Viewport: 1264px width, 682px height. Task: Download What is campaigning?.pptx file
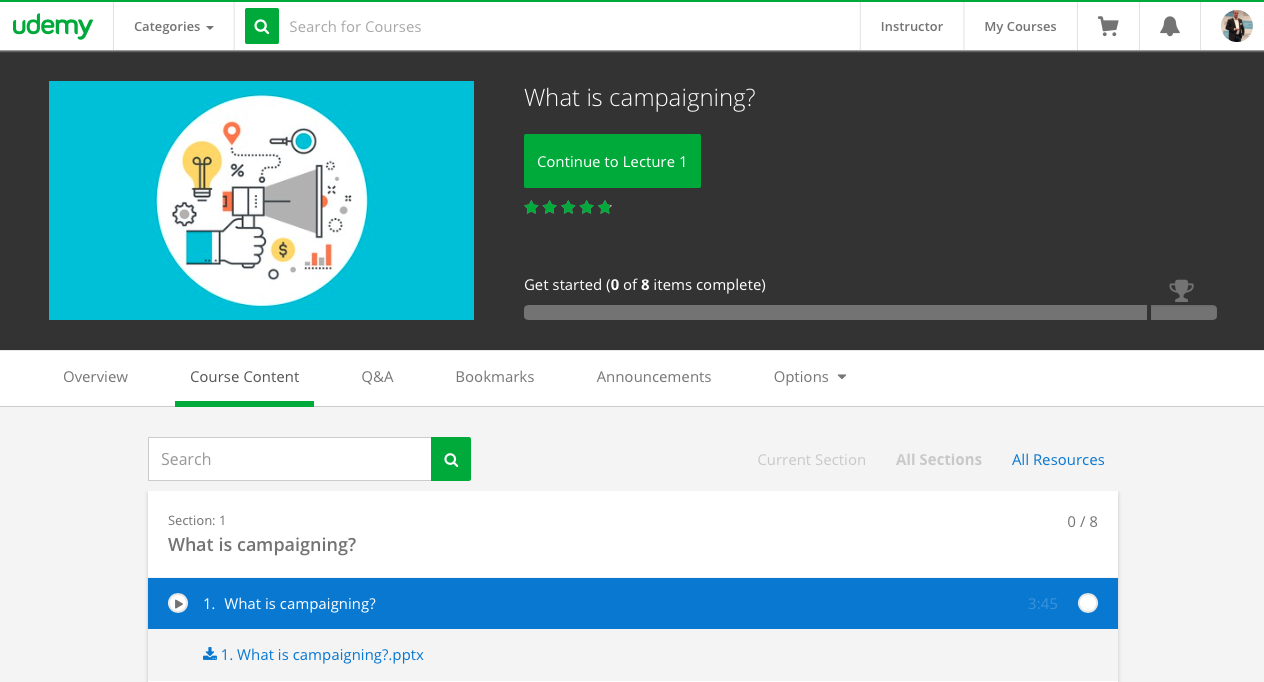coord(322,655)
